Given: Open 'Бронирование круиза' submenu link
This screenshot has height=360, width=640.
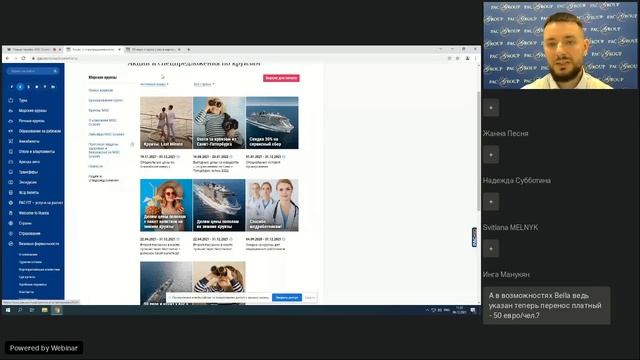Looking at the screenshot, I should pos(105,100).
